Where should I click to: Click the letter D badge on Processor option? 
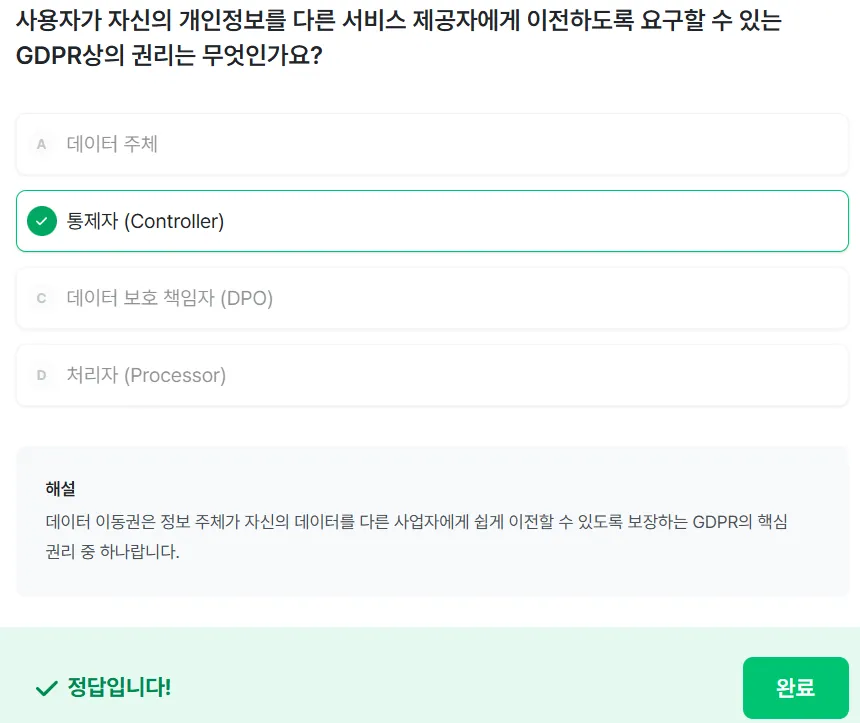pyautogui.click(x=41, y=375)
